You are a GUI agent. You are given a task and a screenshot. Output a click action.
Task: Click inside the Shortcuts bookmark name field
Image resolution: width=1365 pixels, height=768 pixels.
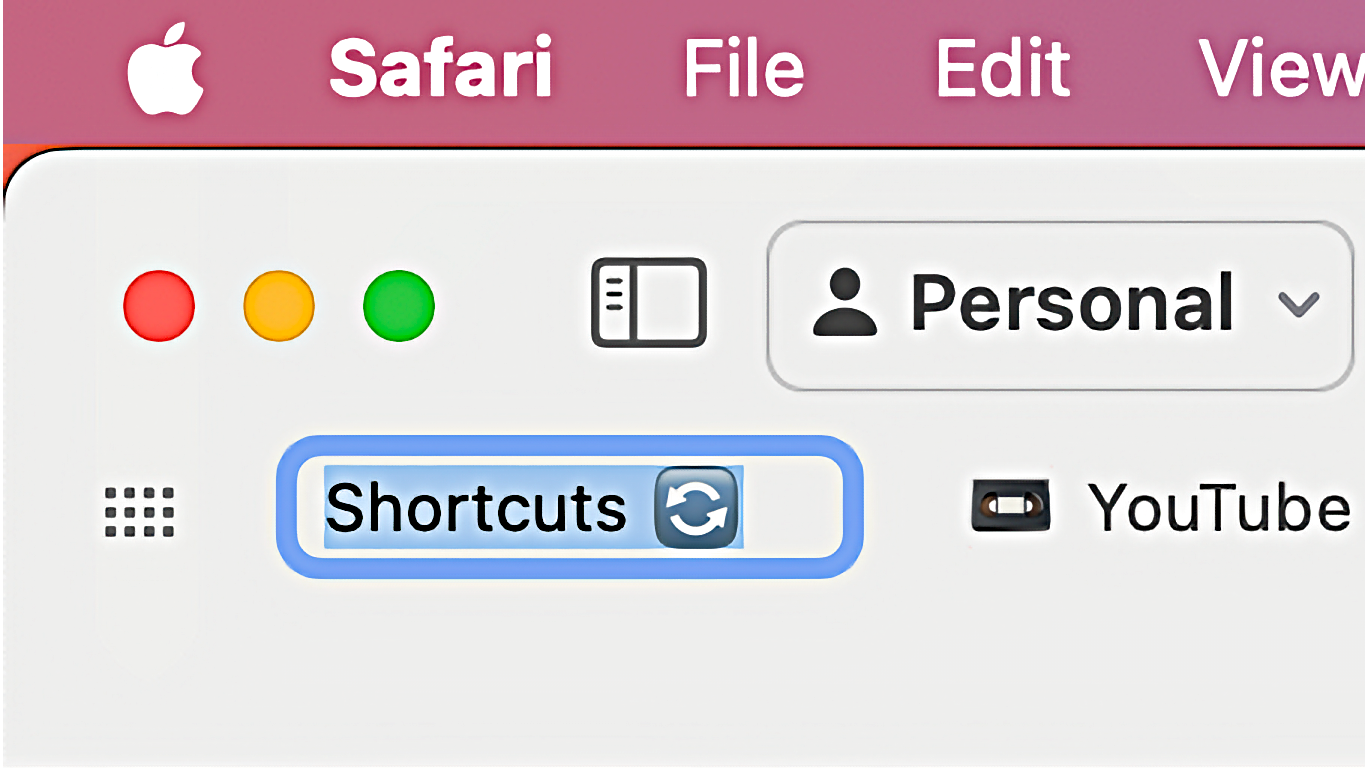[x=569, y=507]
